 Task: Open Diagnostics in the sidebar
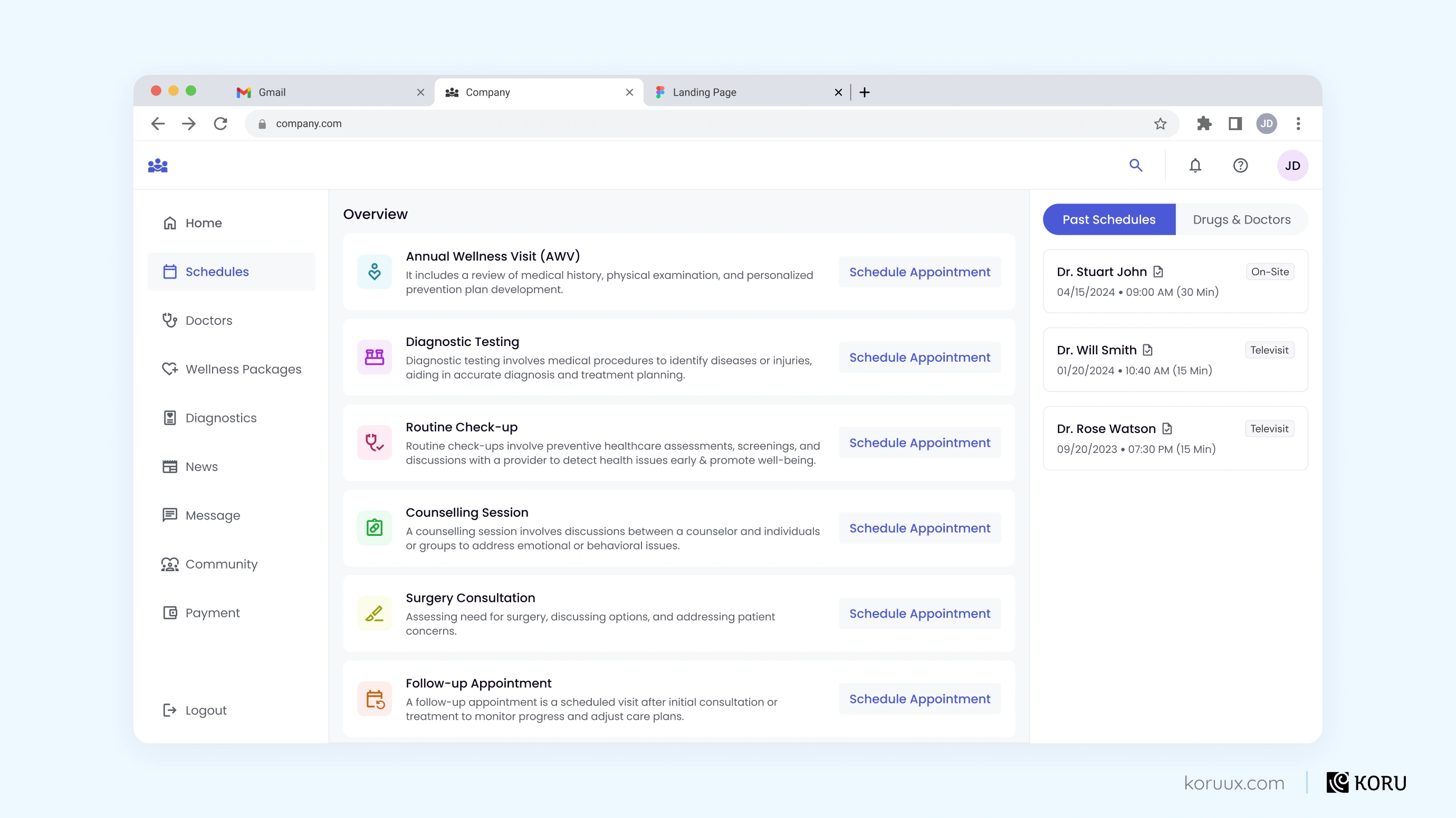(231, 418)
